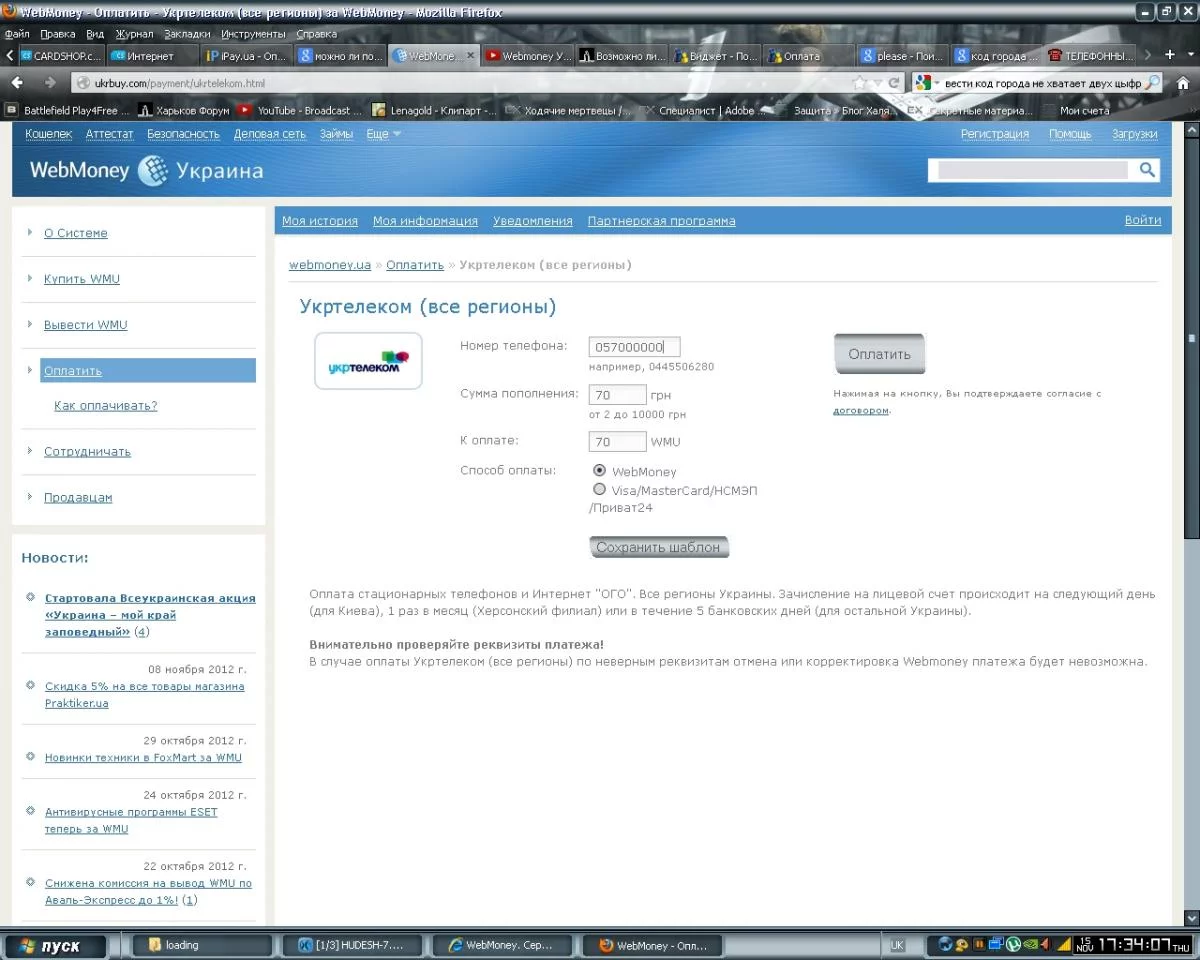Open the Вид menu
Image resolution: width=1200 pixels, height=960 pixels.
click(95, 34)
